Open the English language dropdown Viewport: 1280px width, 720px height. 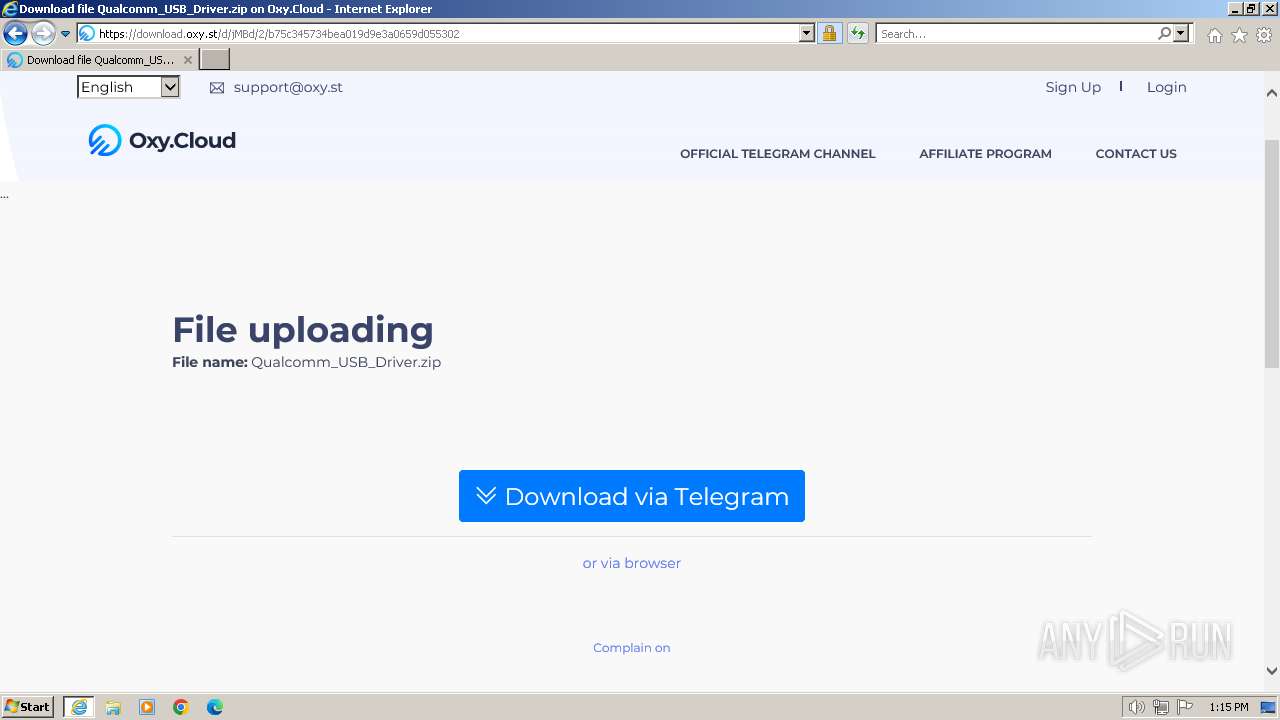(128, 87)
